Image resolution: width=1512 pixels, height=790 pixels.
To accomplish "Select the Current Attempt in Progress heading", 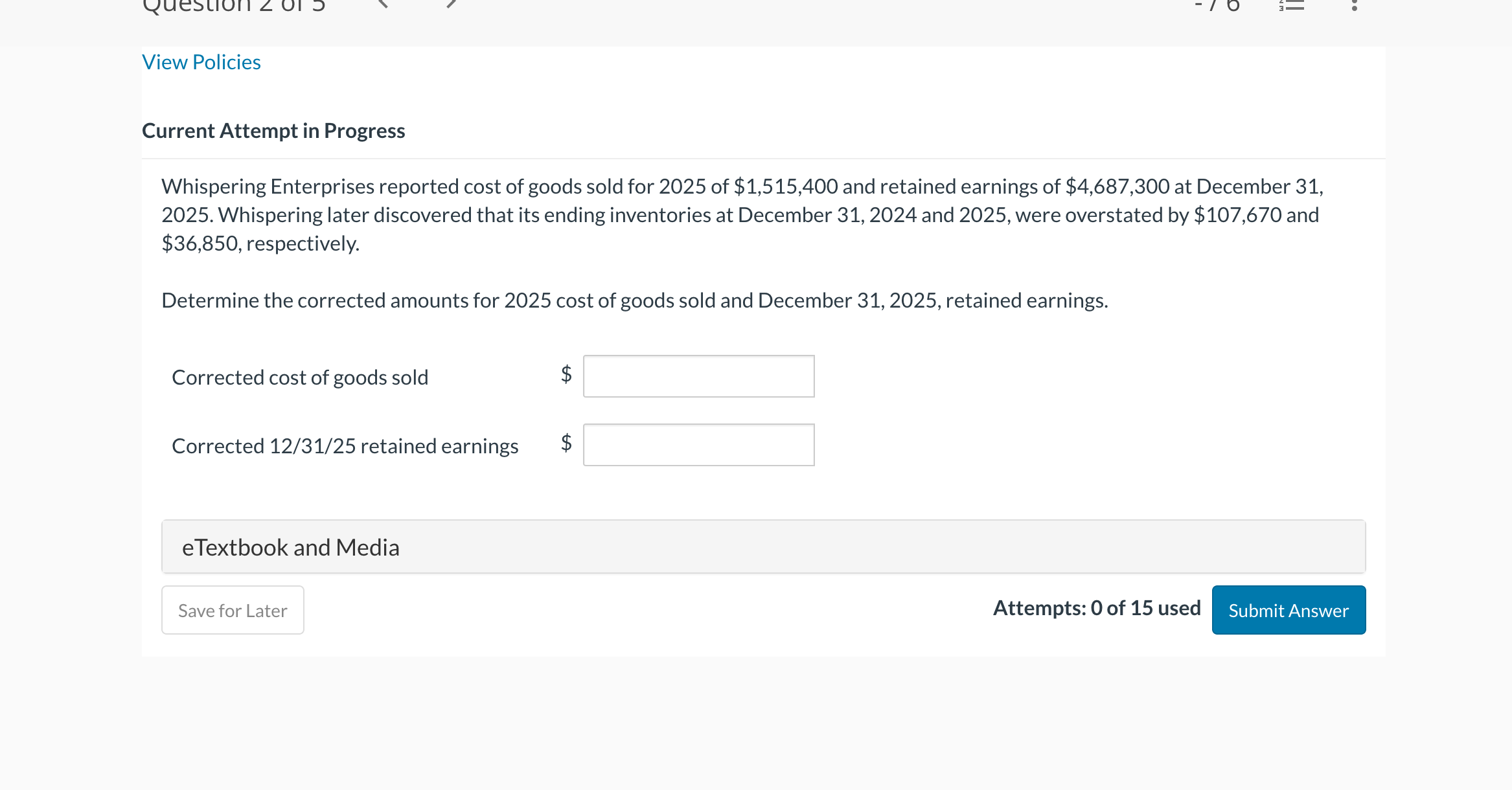I will pos(273,130).
